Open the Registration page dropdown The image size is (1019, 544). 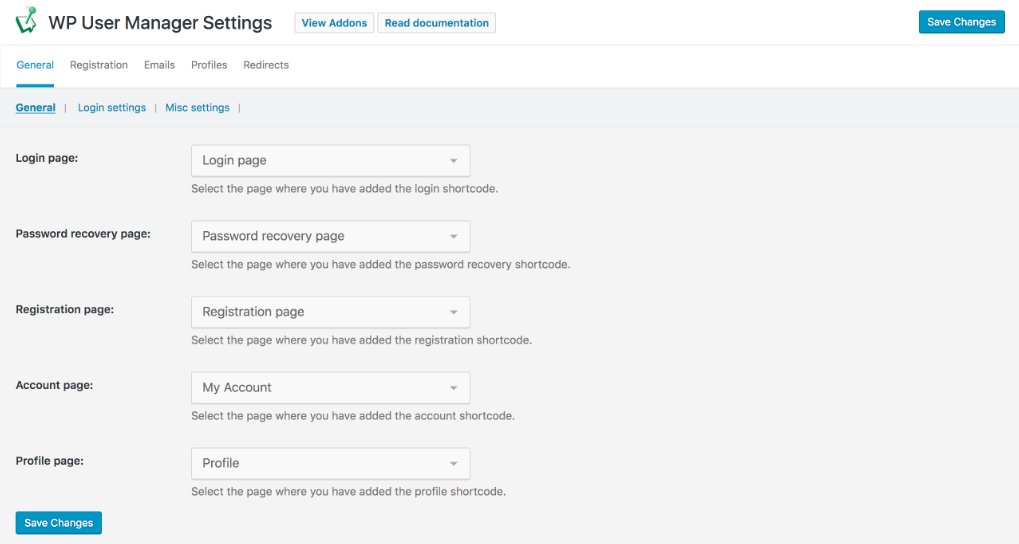tap(330, 312)
